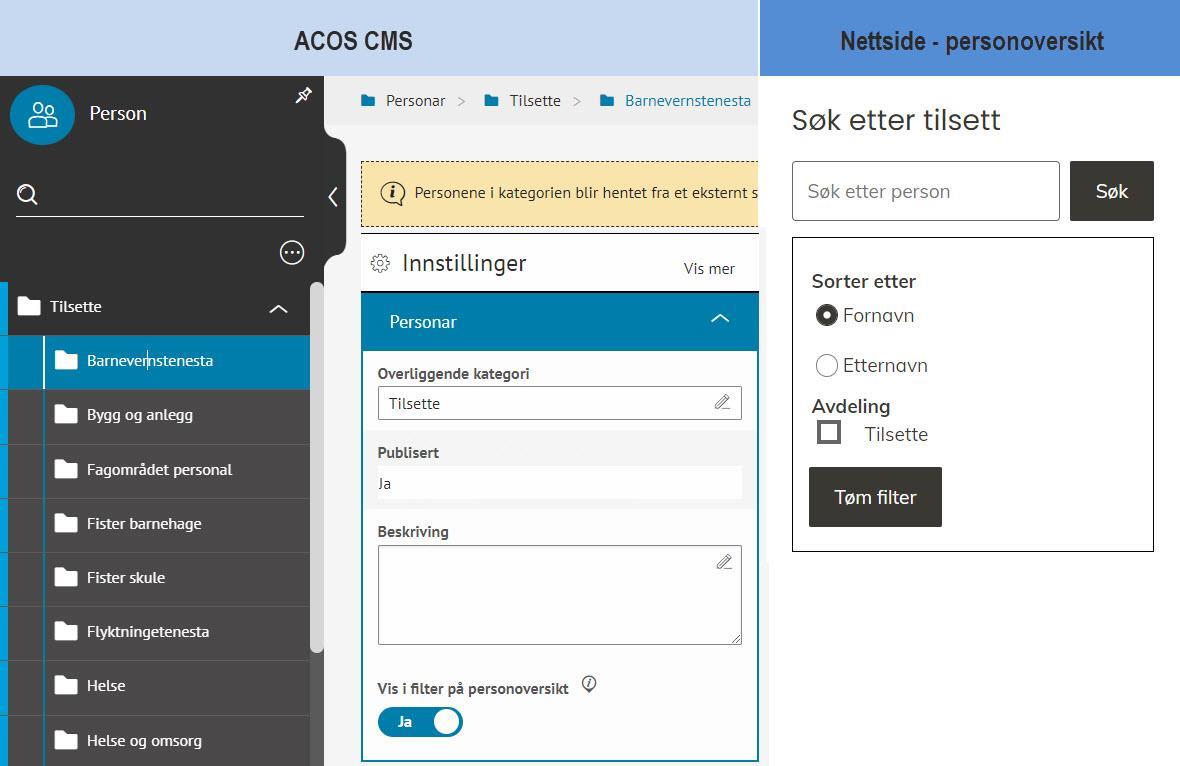Show info tooltip for Vis i filter
The image size is (1180, 766).
pyautogui.click(x=589, y=685)
